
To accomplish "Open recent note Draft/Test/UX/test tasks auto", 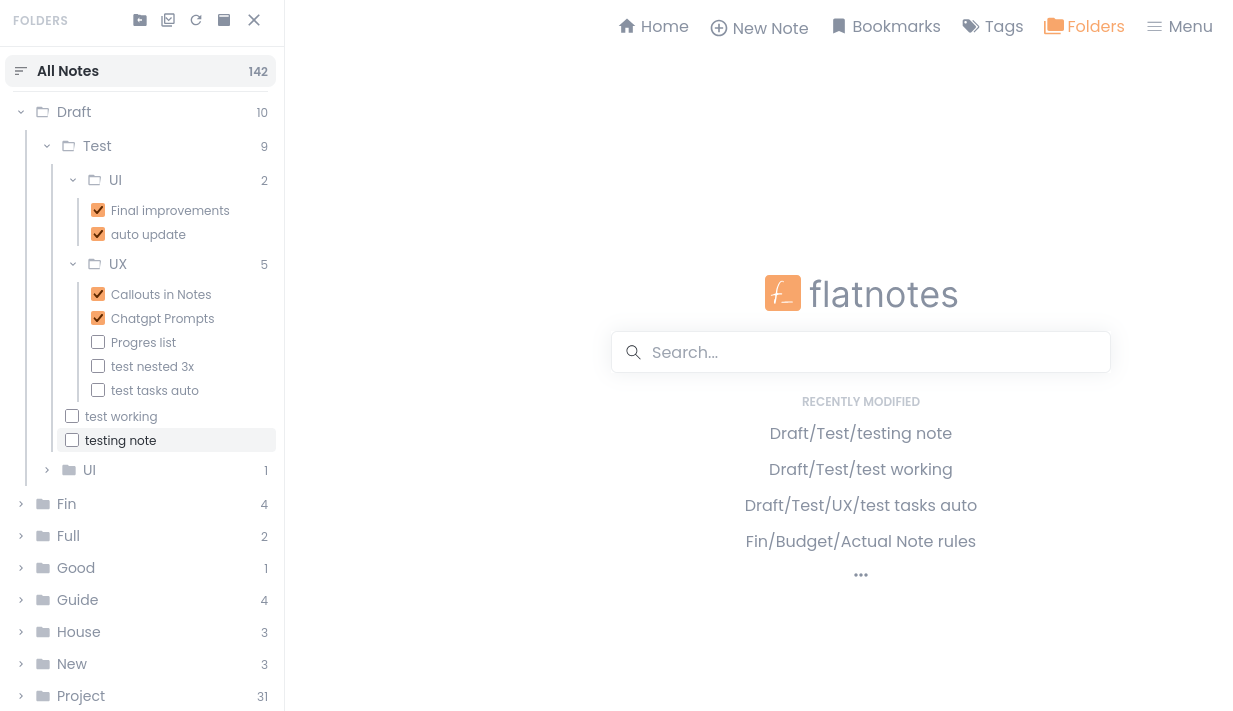I will [861, 505].
